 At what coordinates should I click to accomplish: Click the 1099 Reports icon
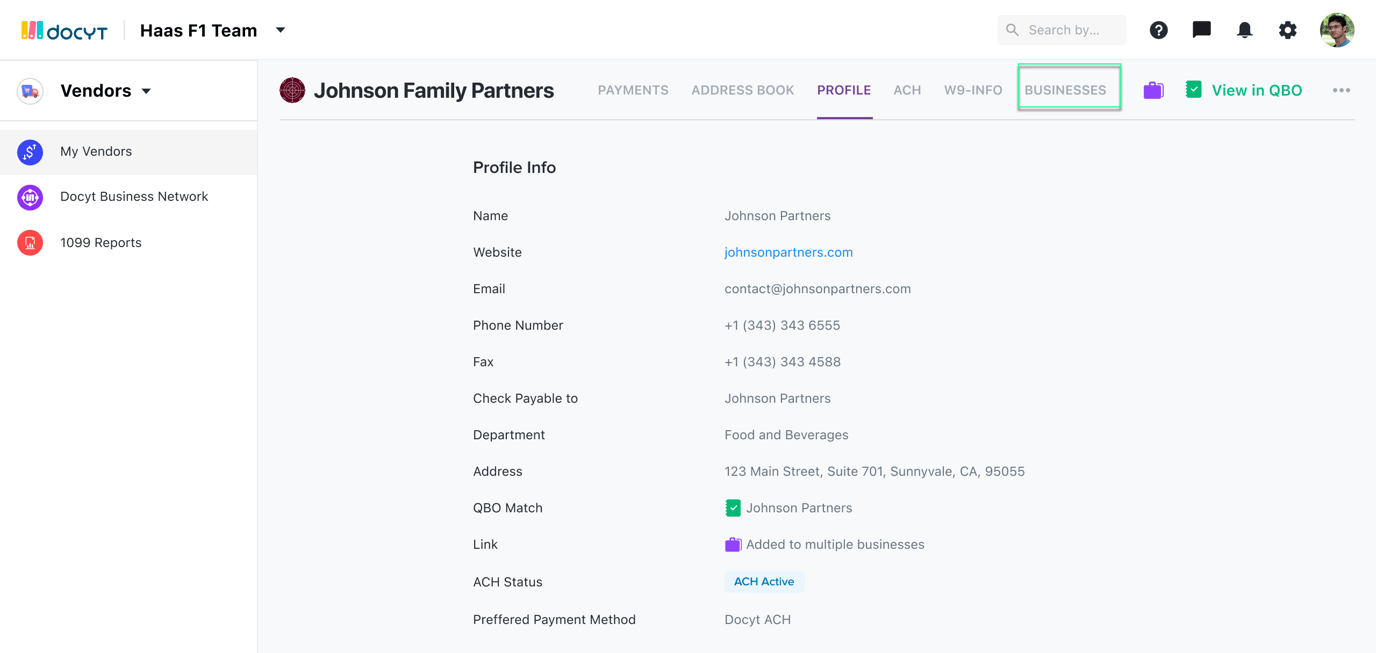(30, 243)
